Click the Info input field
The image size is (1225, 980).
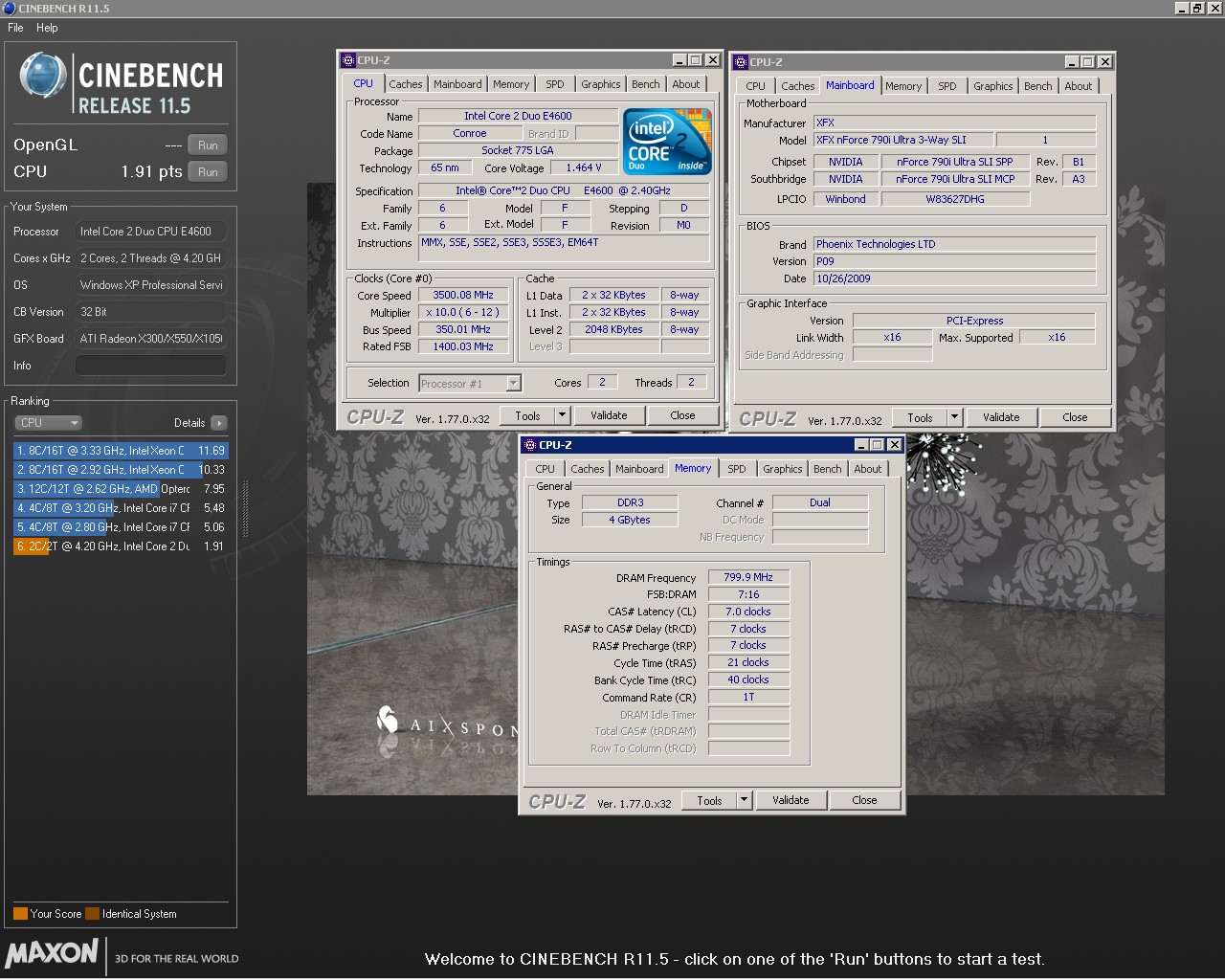[x=151, y=366]
